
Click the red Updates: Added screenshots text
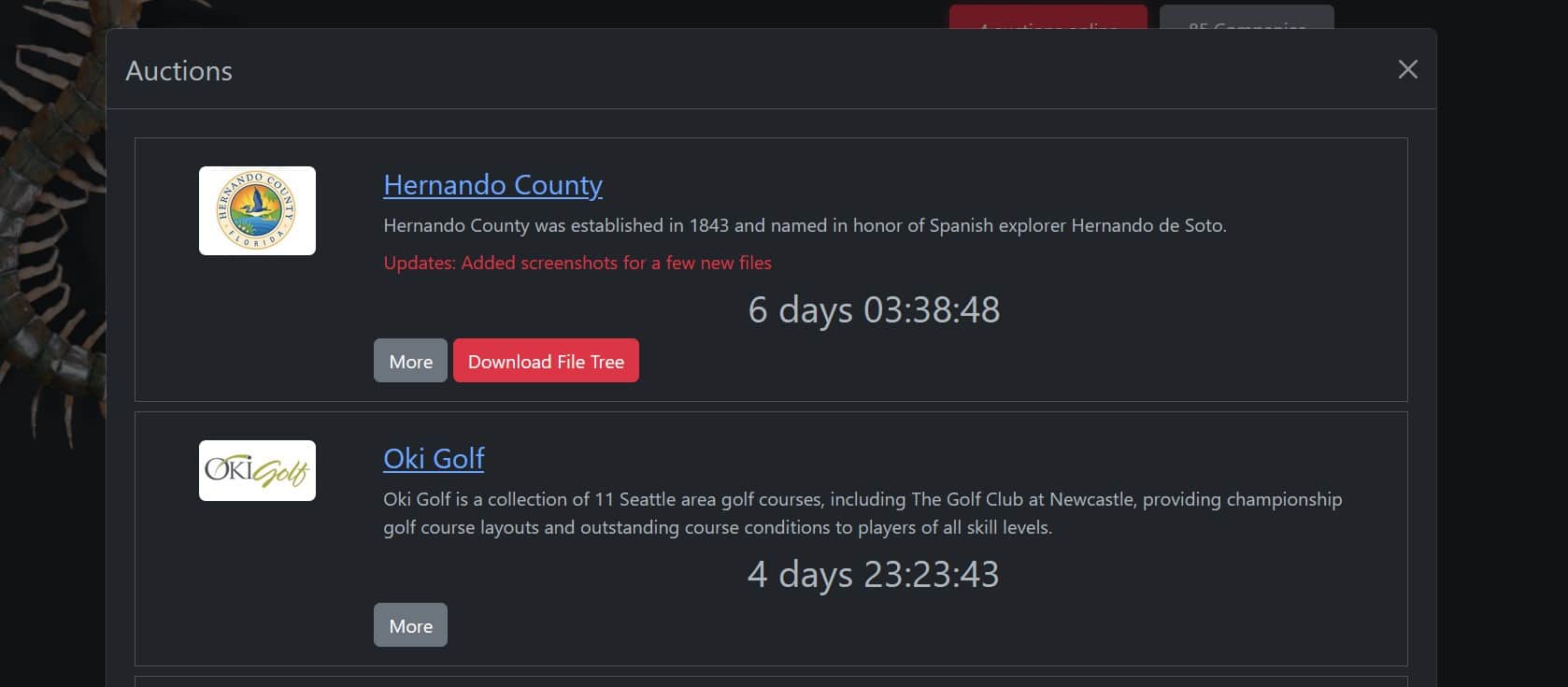point(577,263)
